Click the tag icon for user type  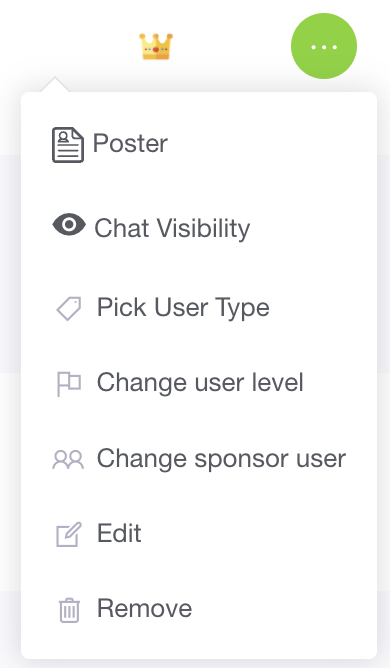(69, 308)
